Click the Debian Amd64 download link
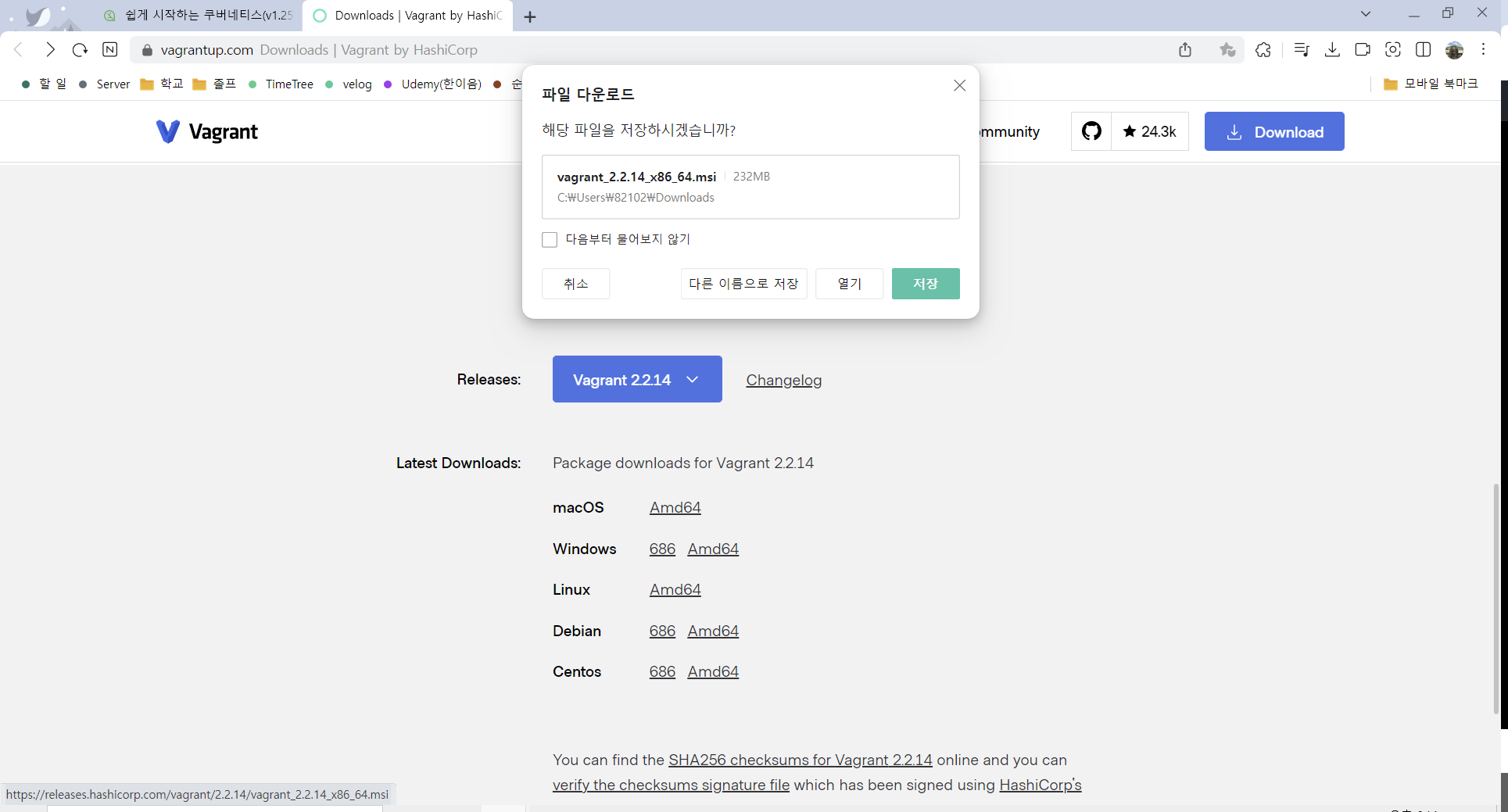 click(x=713, y=631)
